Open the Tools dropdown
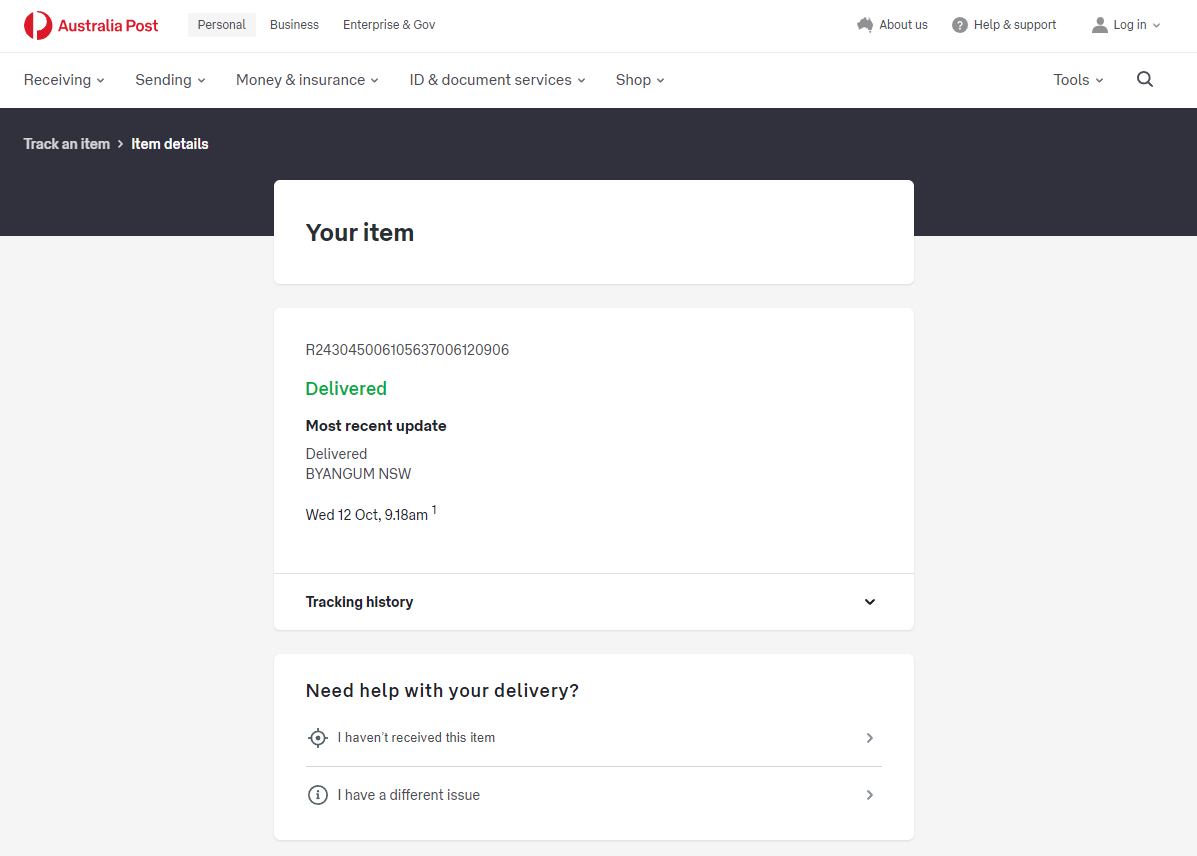 tap(1078, 80)
